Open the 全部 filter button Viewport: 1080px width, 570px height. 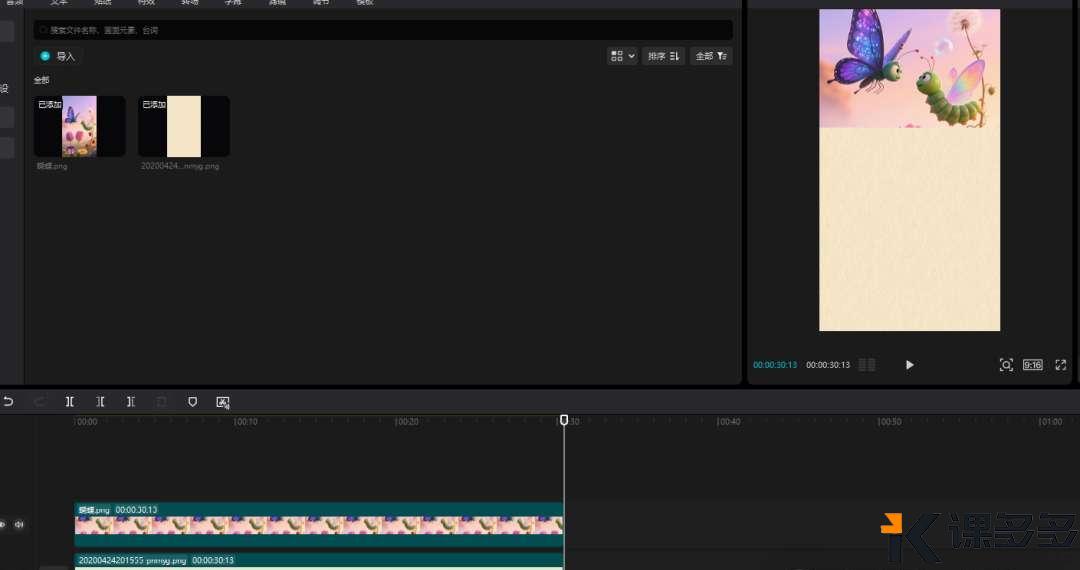pos(711,56)
